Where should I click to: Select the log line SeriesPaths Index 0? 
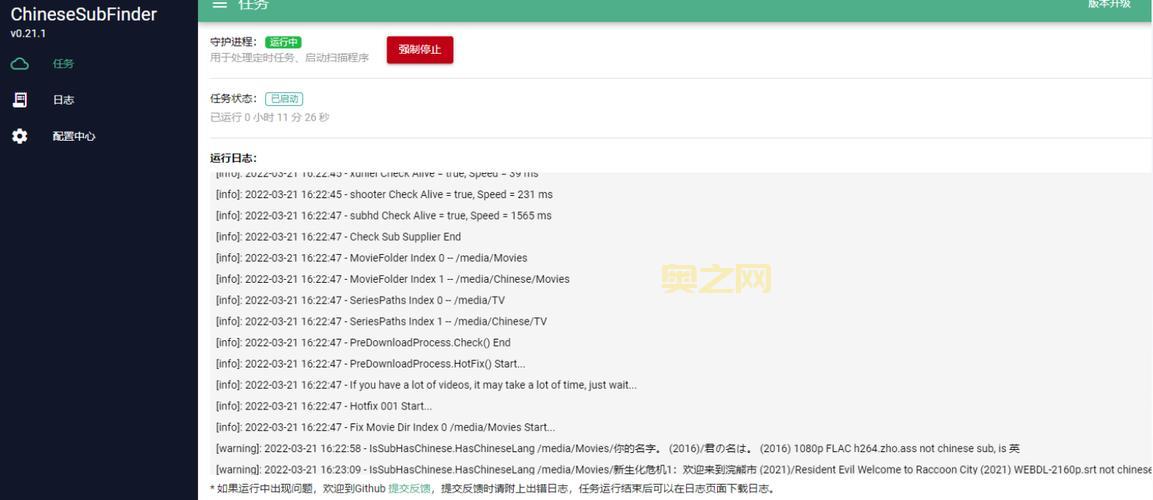click(x=360, y=300)
